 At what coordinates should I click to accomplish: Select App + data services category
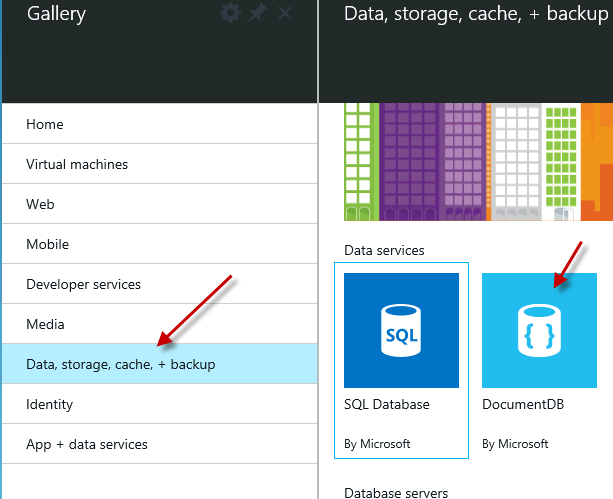(x=160, y=444)
